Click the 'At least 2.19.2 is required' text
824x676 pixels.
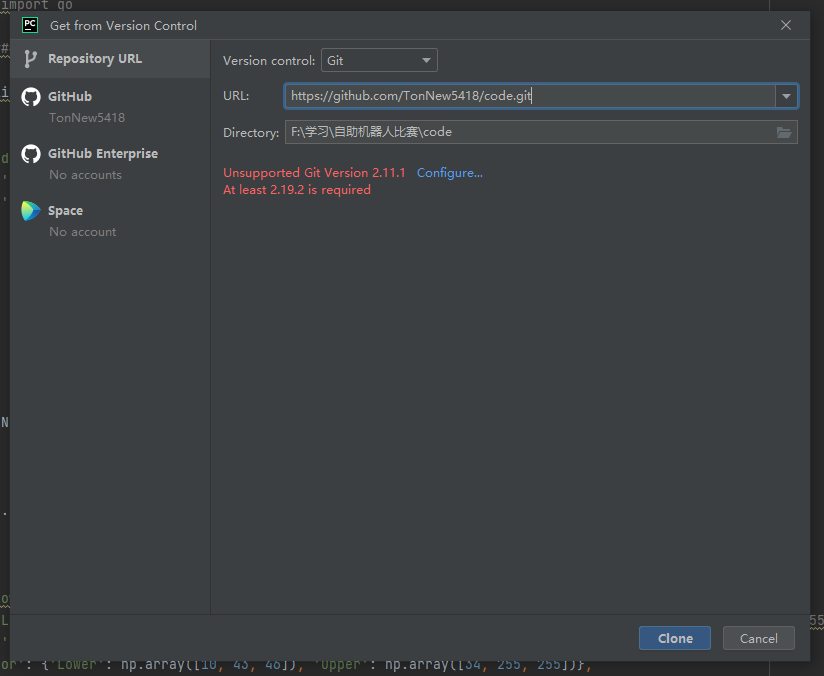297,190
